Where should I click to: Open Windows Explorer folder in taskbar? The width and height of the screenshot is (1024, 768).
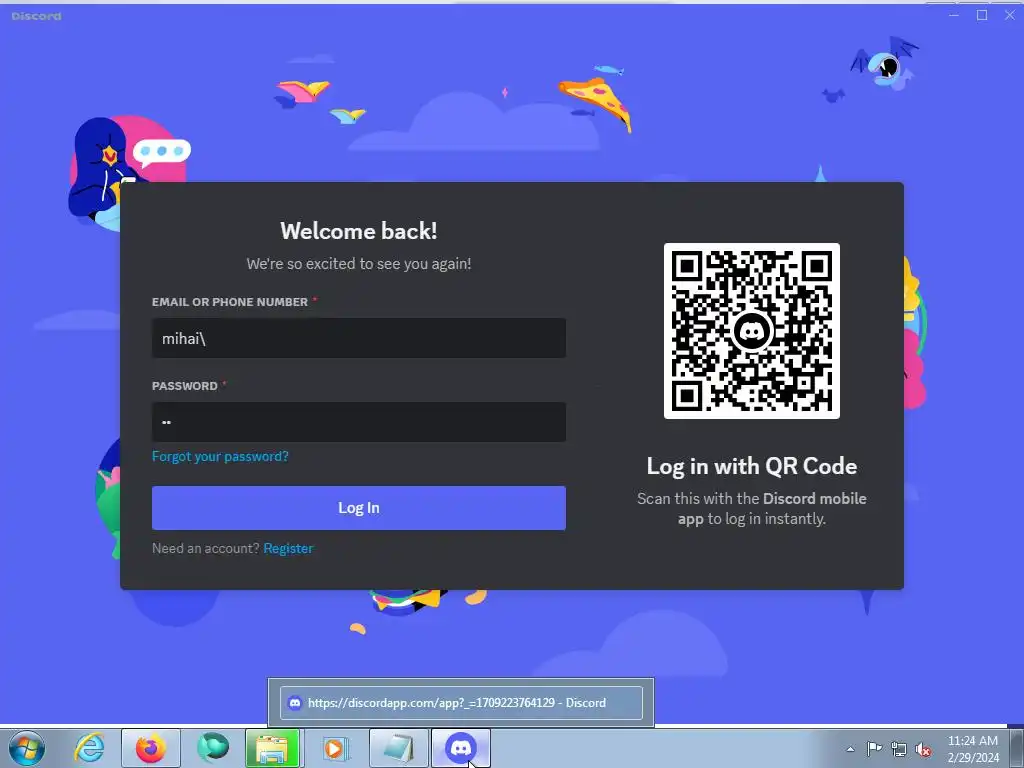pos(272,748)
